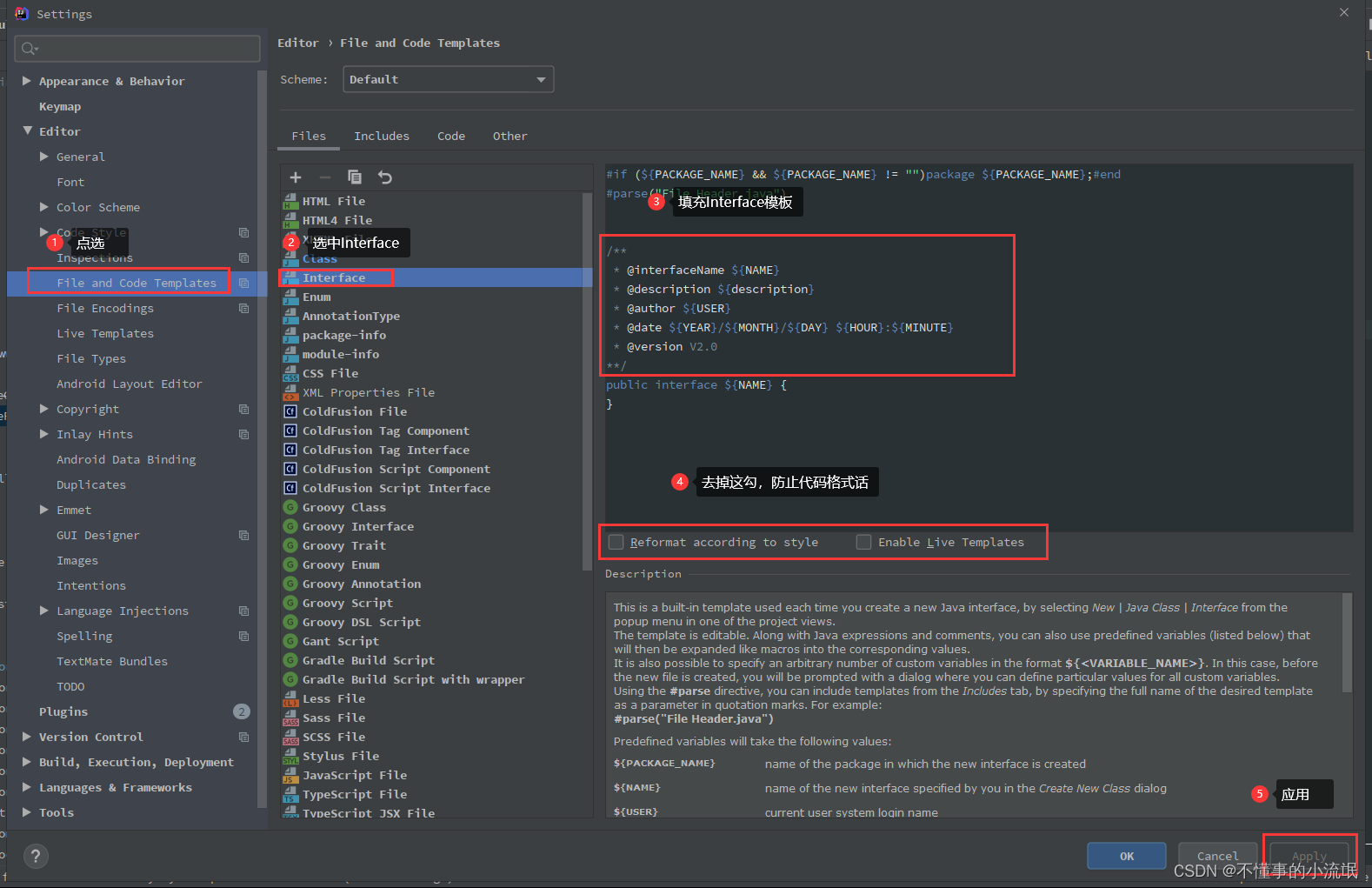Click the Stylus File template icon
The width and height of the screenshot is (1372, 888).
(290, 757)
